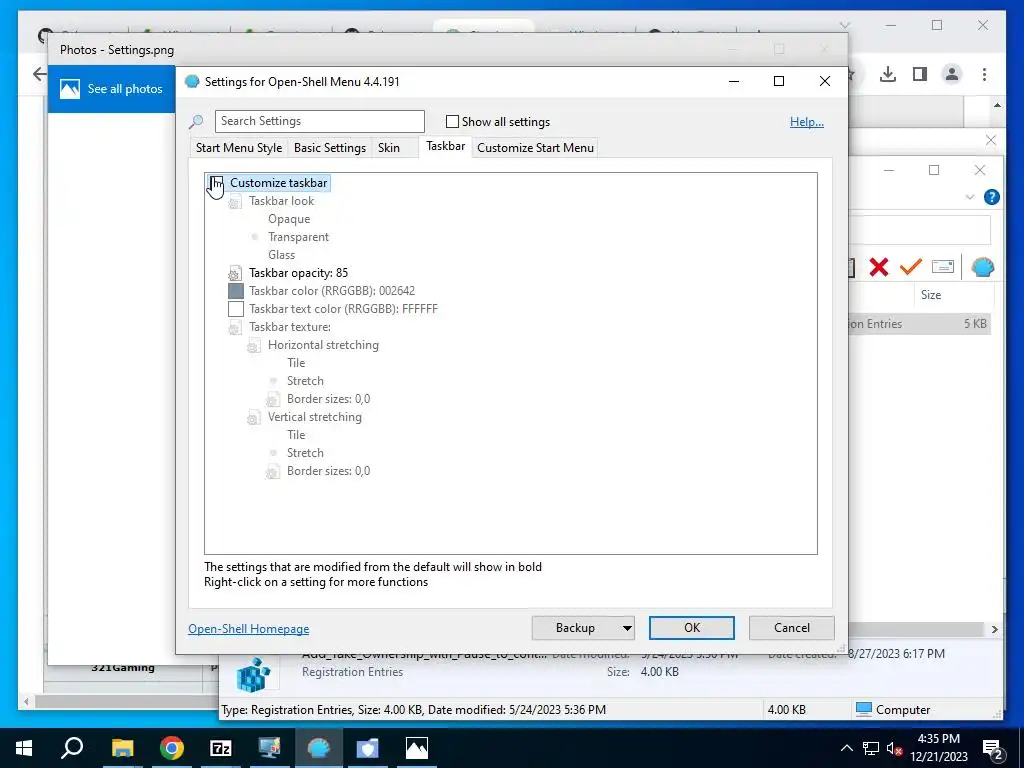1024x768 pixels.
Task: Open File Explorer from the taskbar
Action: 122,748
